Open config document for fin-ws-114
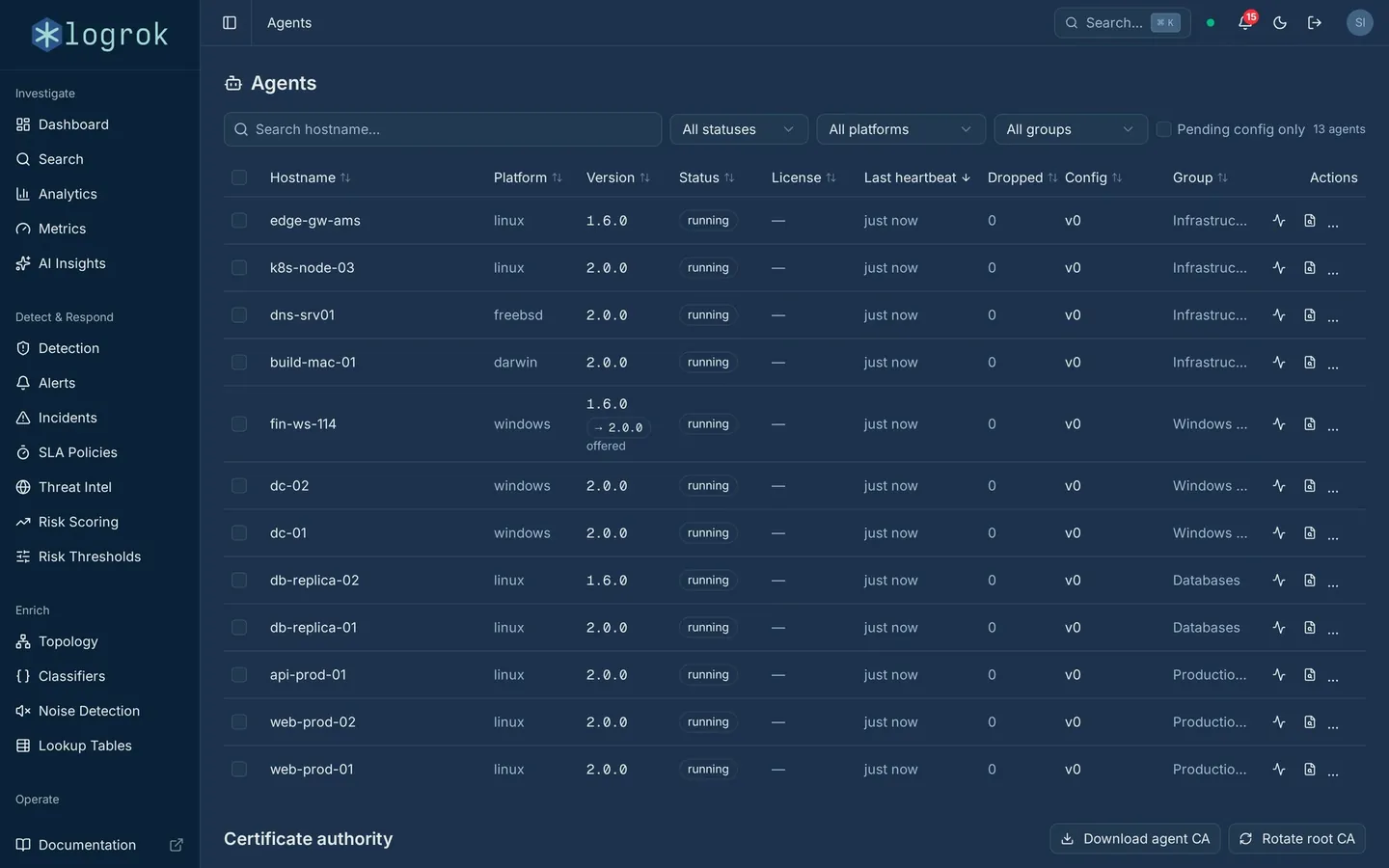Image resolution: width=1389 pixels, height=868 pixels. pyautogui.click(x=1310, y=424)
